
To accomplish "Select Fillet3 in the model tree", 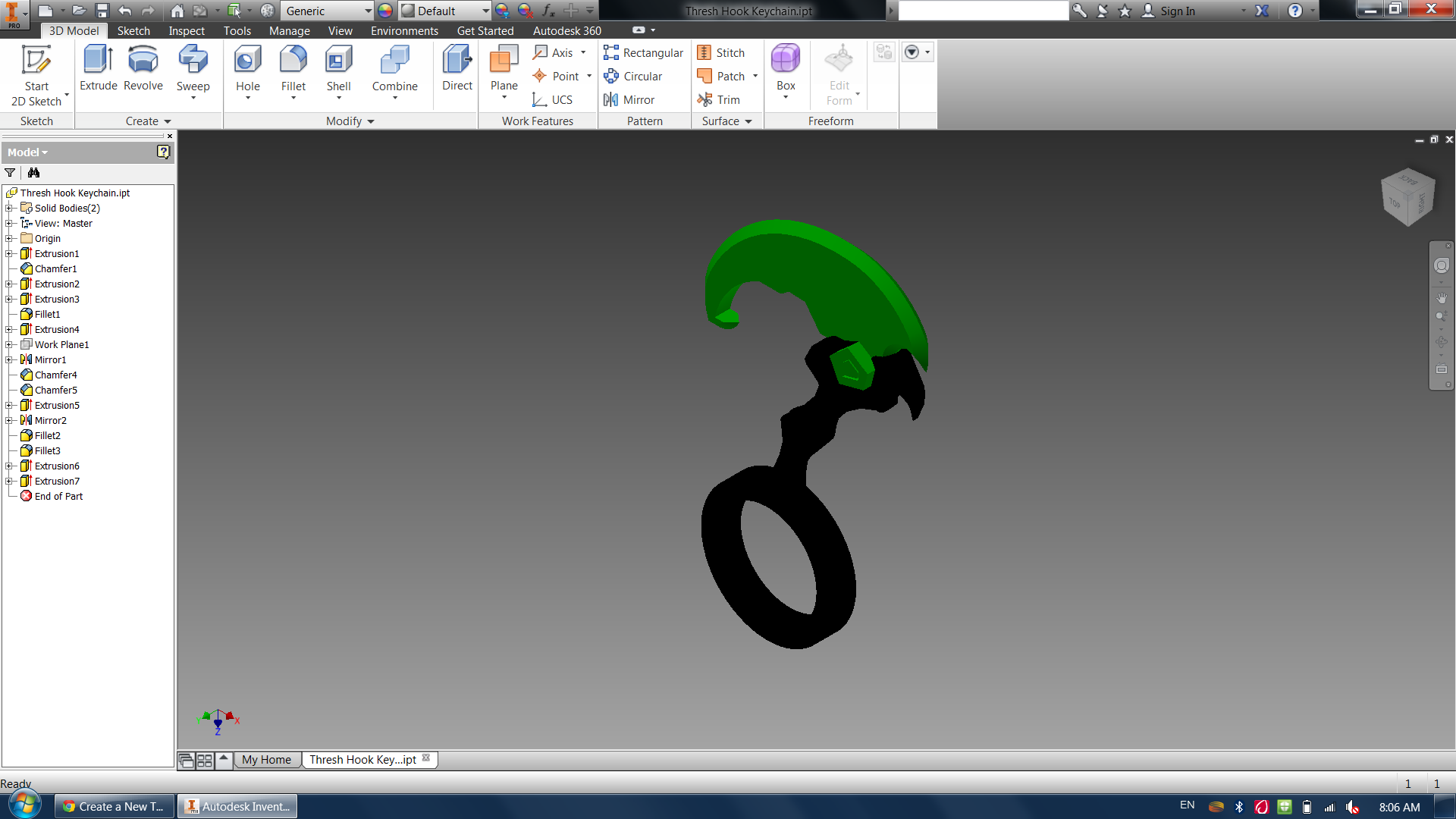I will (x=47, y=450).
